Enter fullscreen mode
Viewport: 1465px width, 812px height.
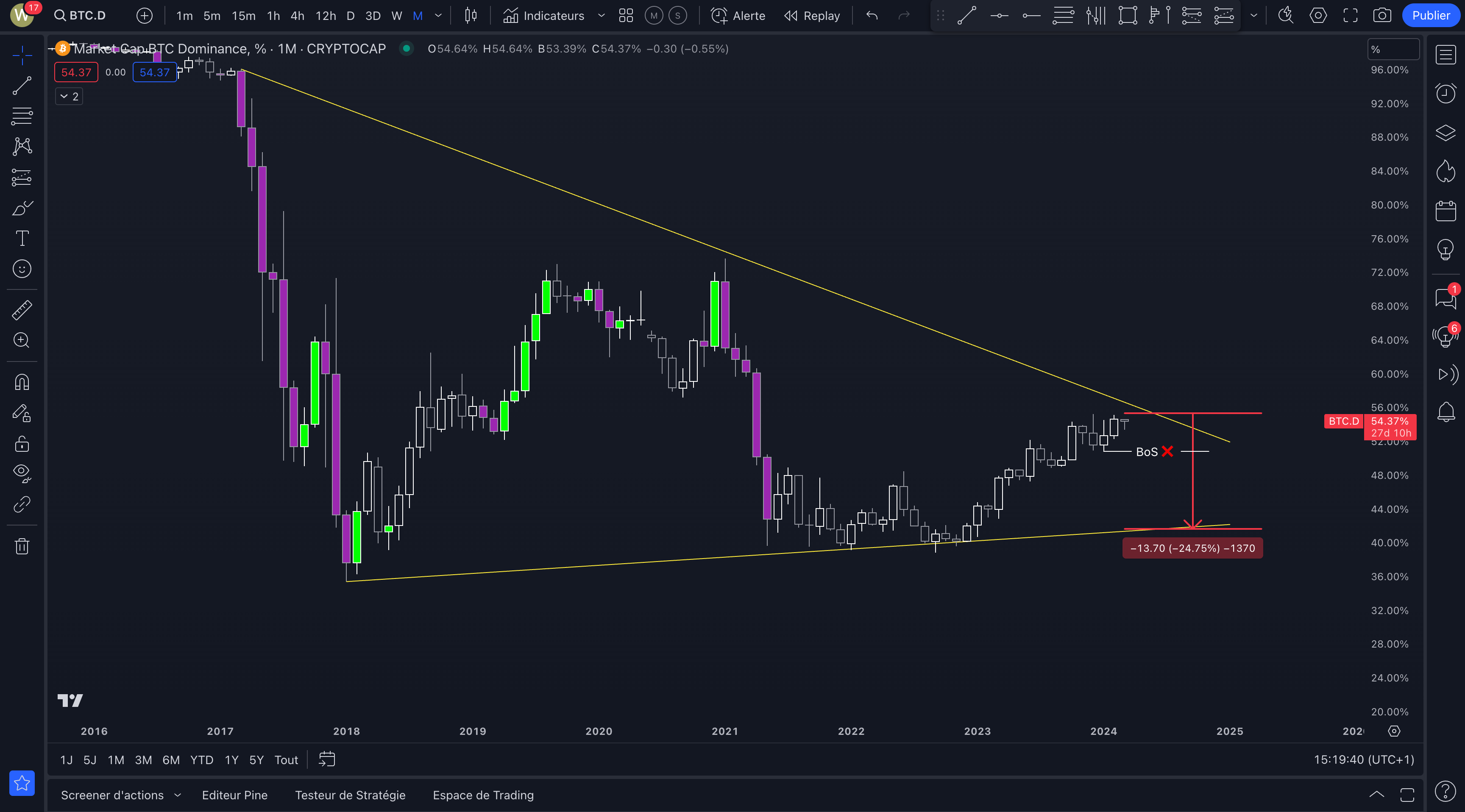(1351, 15)
